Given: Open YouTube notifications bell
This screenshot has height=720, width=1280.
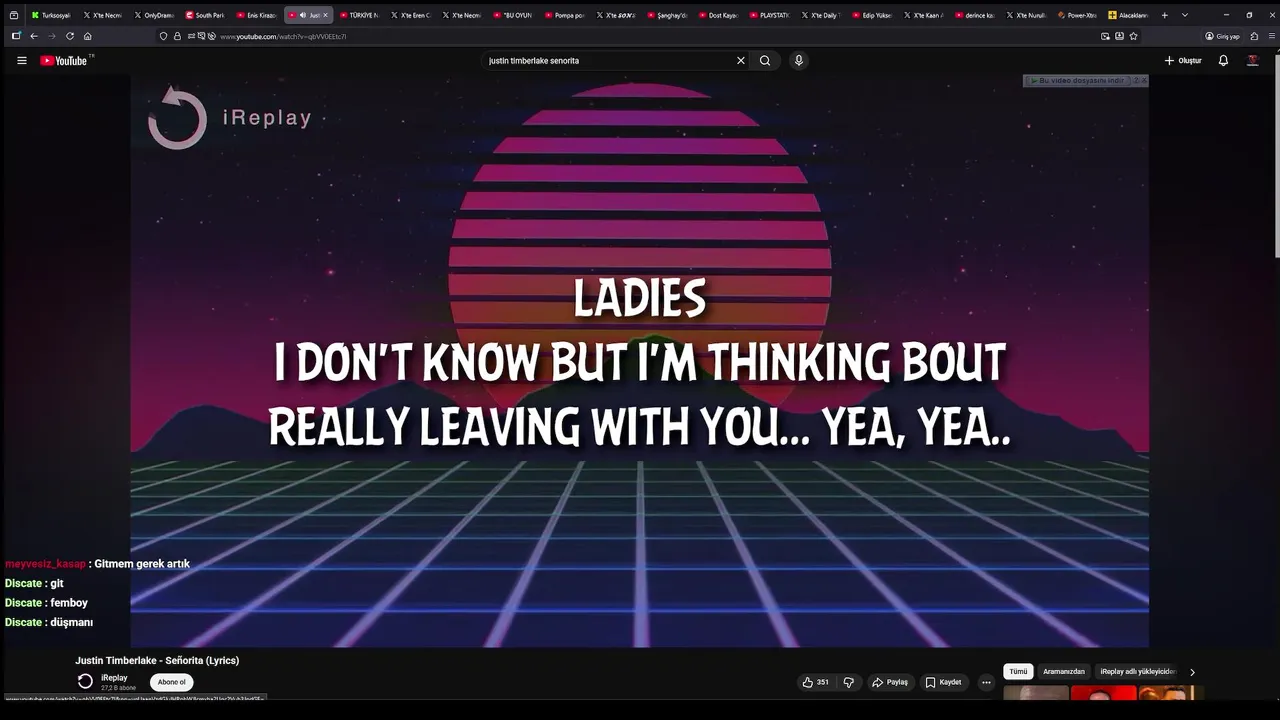Looking at the screenshot, I should [x=1223, y=61].
